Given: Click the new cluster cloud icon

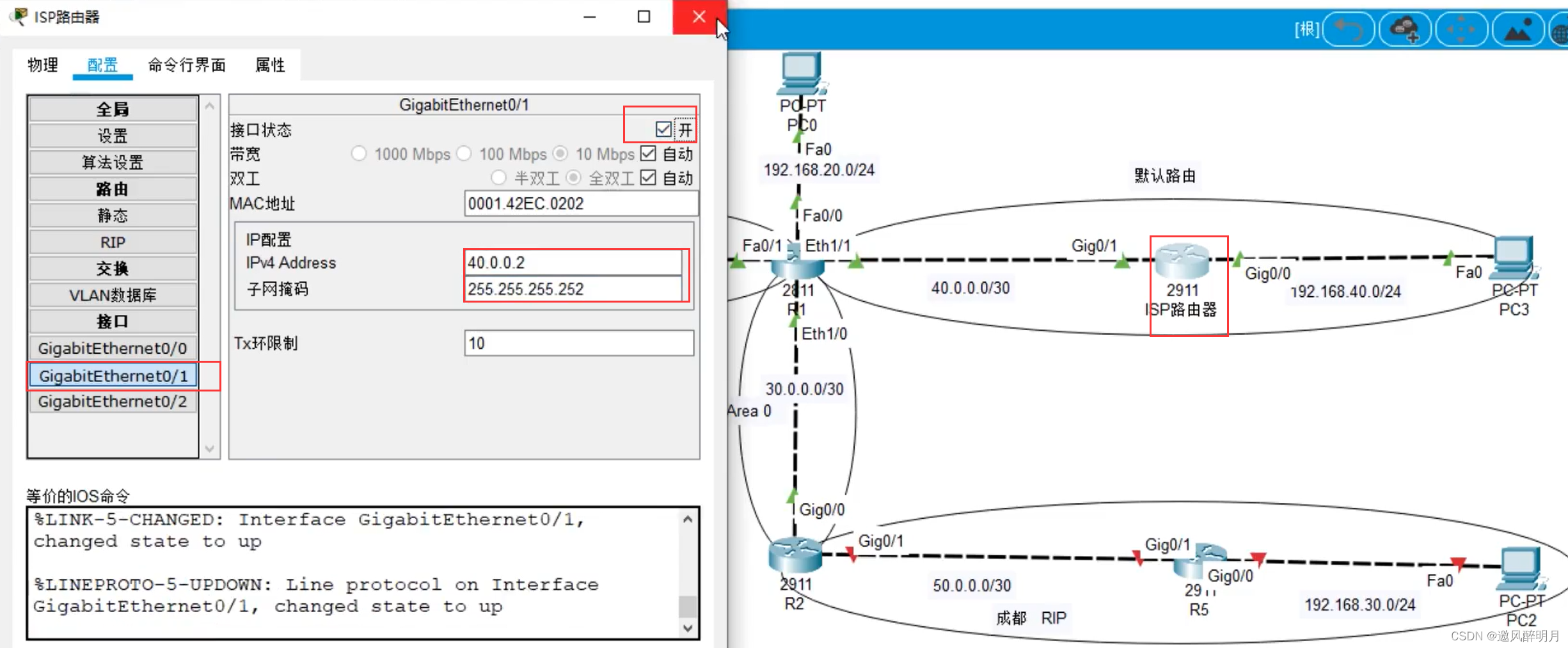Looking at the screenshot, I should [1405, 29].
